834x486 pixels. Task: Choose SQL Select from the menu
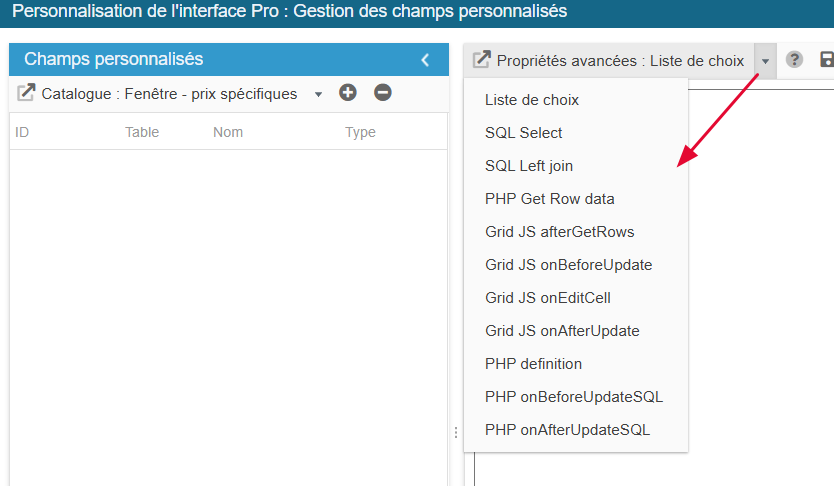524,133
